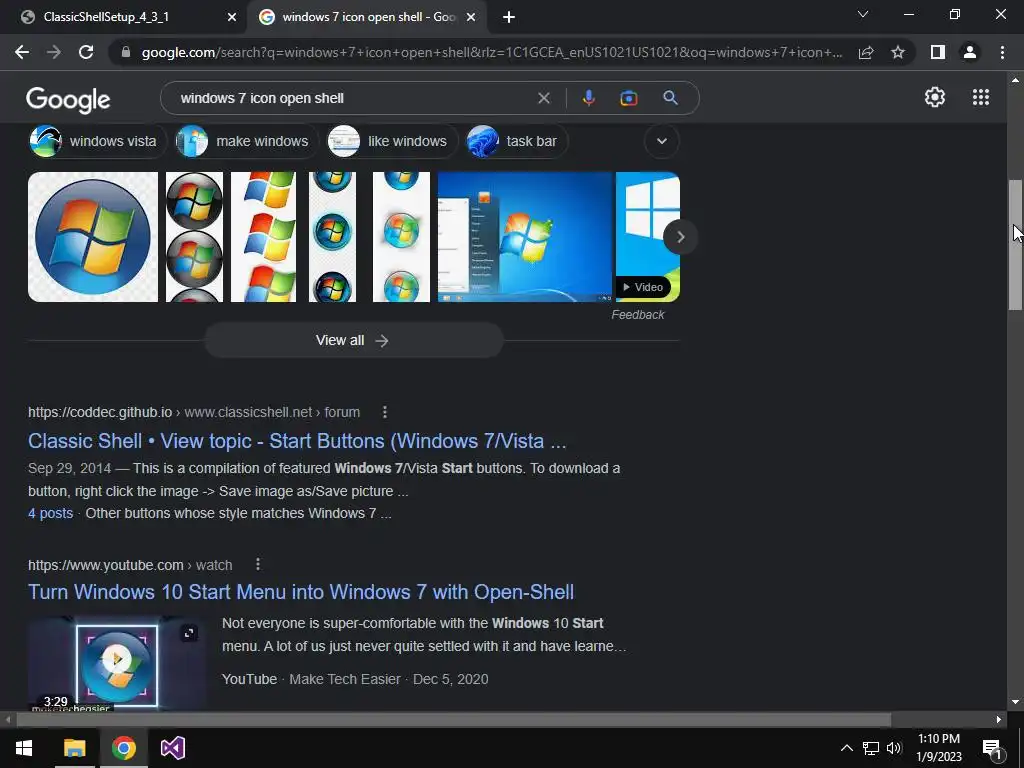Screen dimensions: 1024x768
Task: Click the magnifying glass search button
Action: (670, 98)
